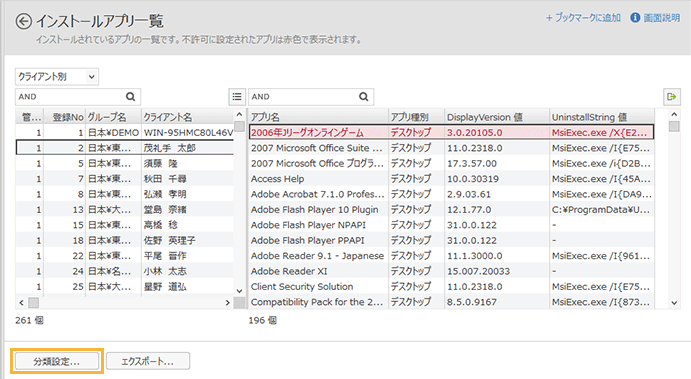The width and height of the screenshot is (691, 379).
Task: Select the Access Help app row
Action: (x=451, y=179)
